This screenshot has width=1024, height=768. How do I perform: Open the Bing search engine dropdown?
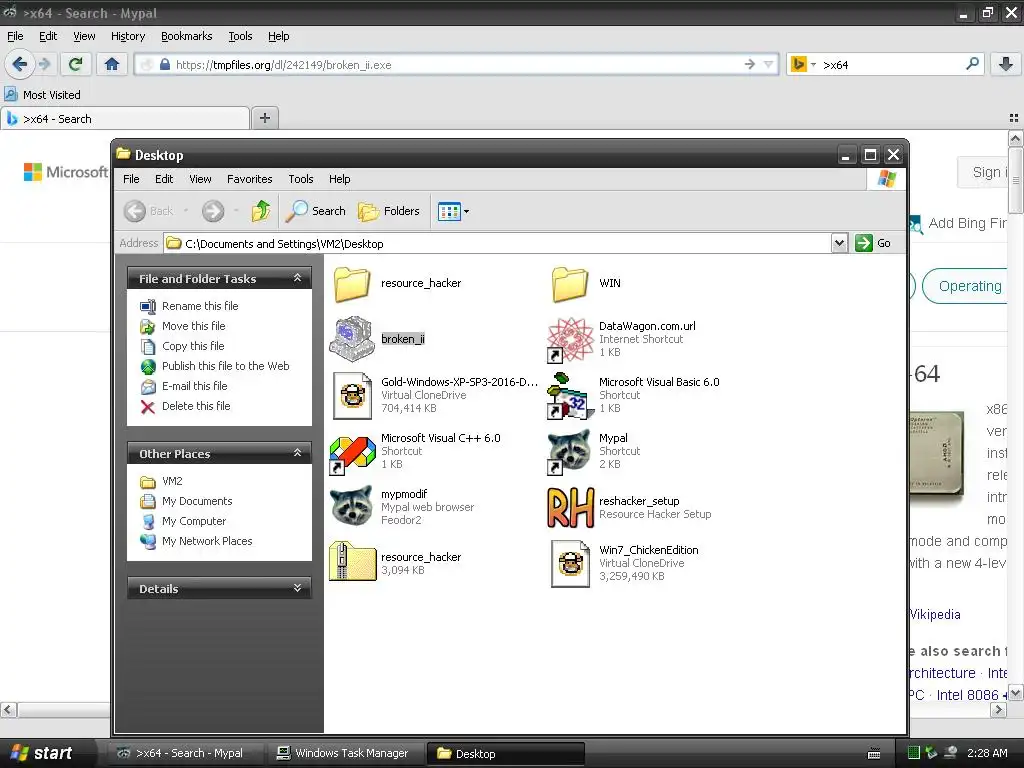(x=813, y=65)
